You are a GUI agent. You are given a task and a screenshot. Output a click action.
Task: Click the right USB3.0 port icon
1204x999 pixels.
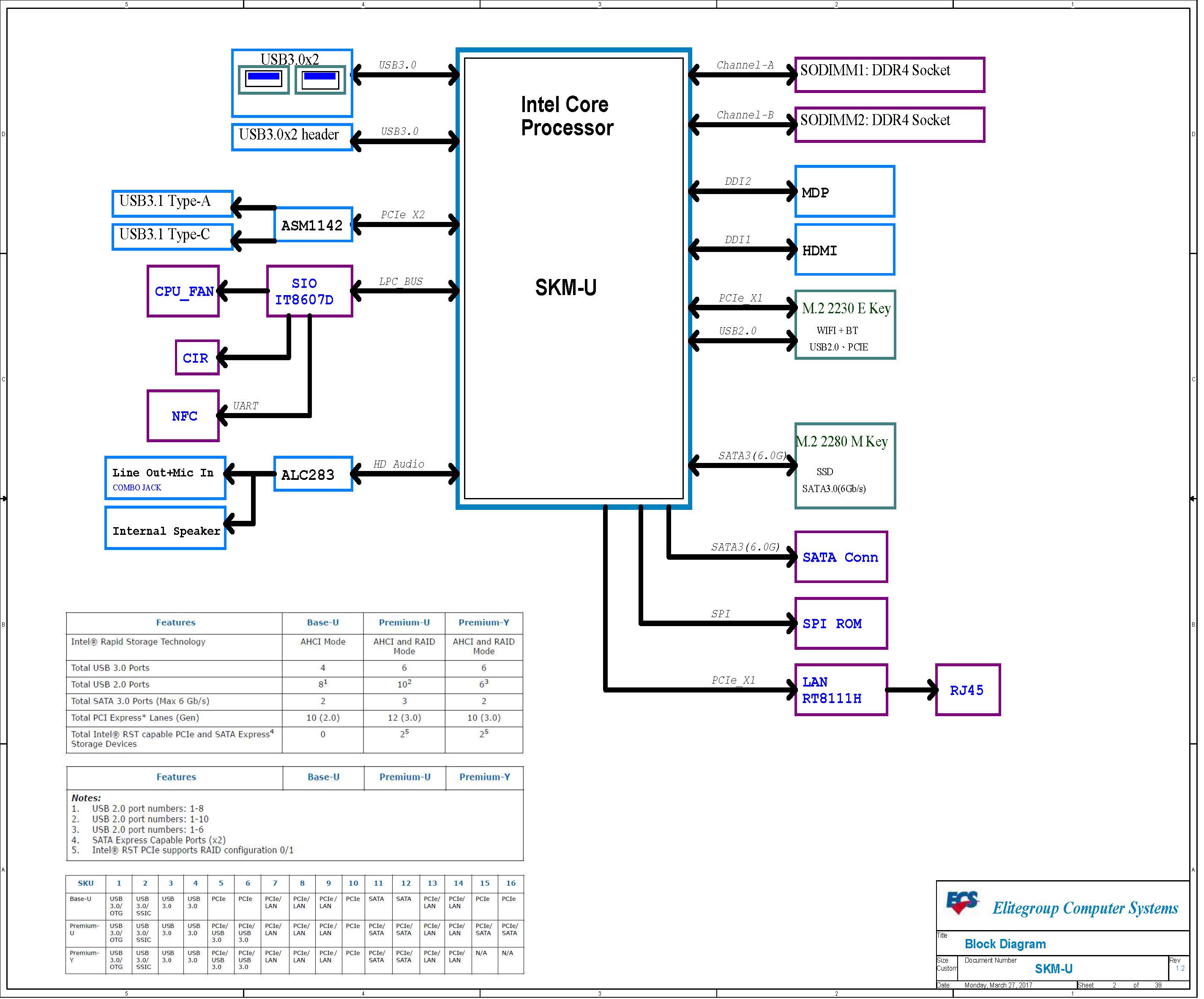[321, 80]
